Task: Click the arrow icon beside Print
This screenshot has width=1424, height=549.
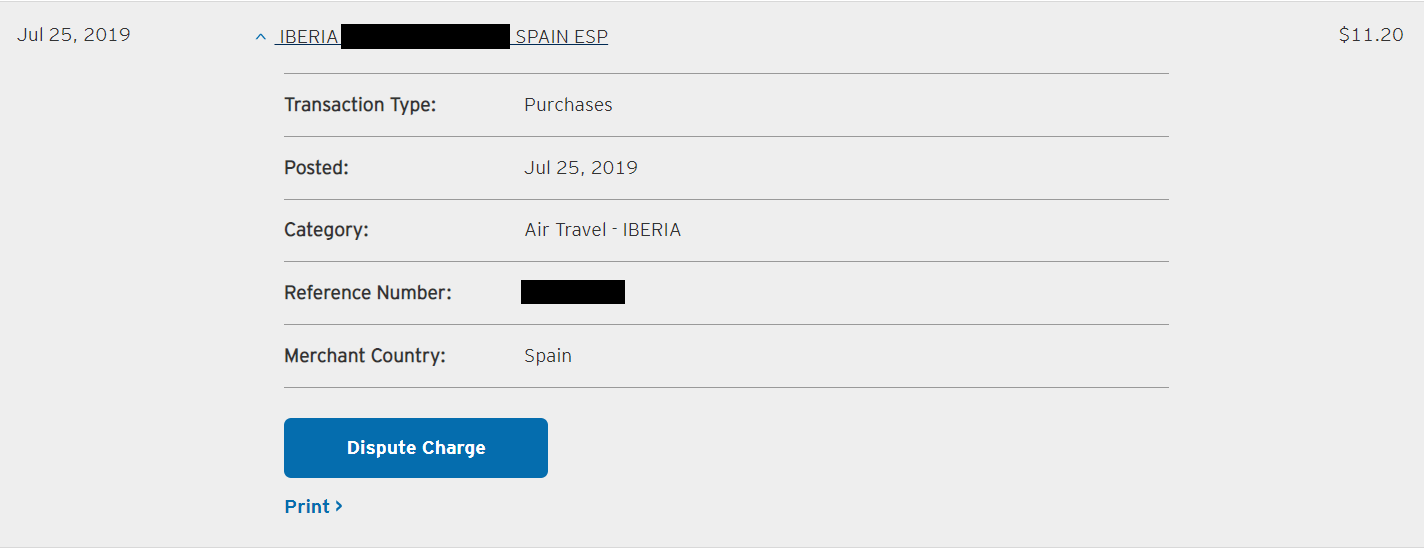Action: (339, 506)
